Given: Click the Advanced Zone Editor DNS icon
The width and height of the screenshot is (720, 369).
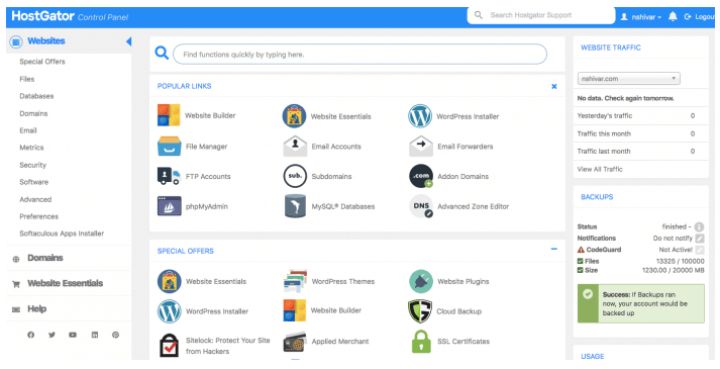Looking at the screenshot, I should pyautogui.click(x=421, y=207).
